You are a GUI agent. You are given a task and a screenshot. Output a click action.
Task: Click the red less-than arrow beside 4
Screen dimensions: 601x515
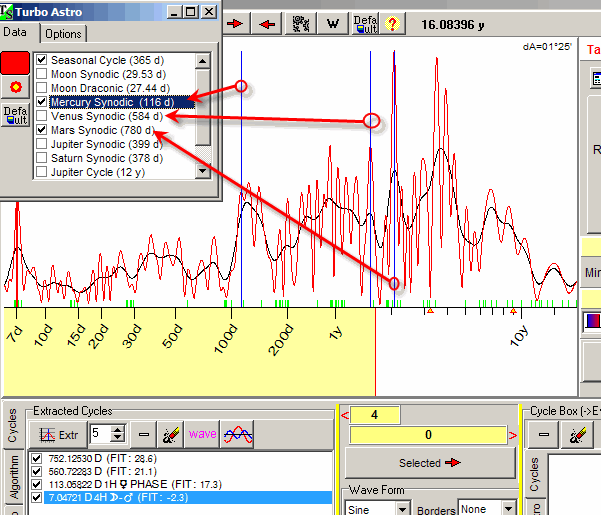coord(345,415)
